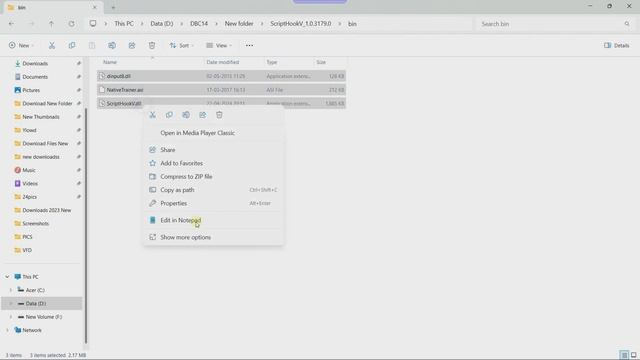Choose Compress to ZIP file

pyautogui.click(x=213, y=177)
